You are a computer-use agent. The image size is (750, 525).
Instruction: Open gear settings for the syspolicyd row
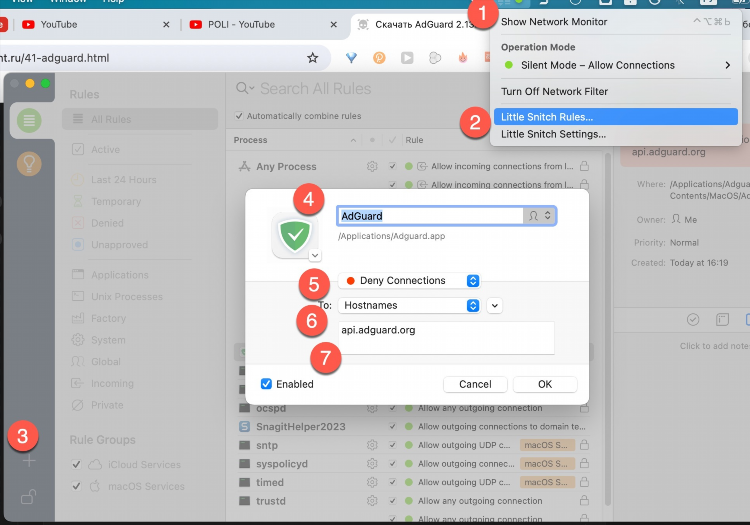click(x=372, y=464)
